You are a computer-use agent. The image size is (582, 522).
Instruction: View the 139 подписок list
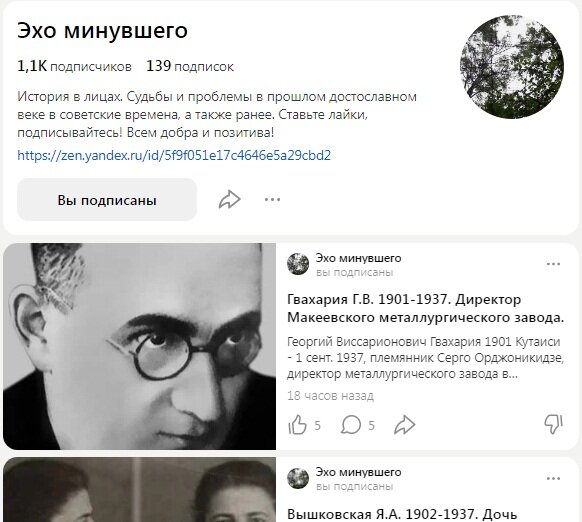click(190, 66)
